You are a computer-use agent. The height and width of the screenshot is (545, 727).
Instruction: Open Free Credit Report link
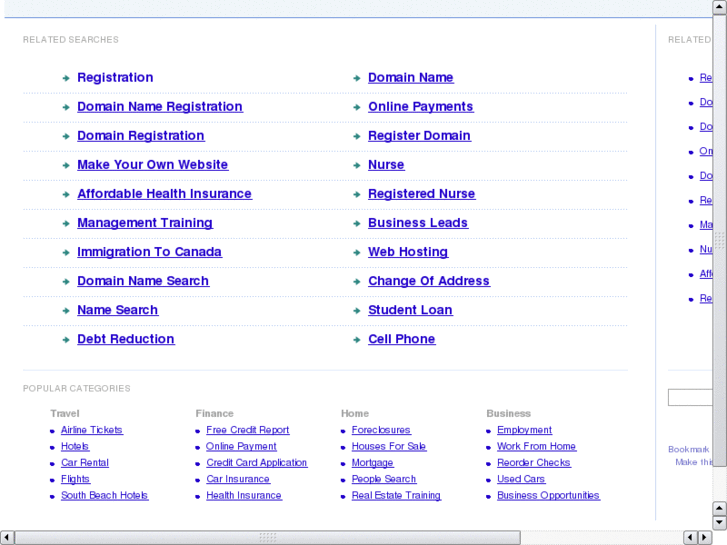point(248,430)
